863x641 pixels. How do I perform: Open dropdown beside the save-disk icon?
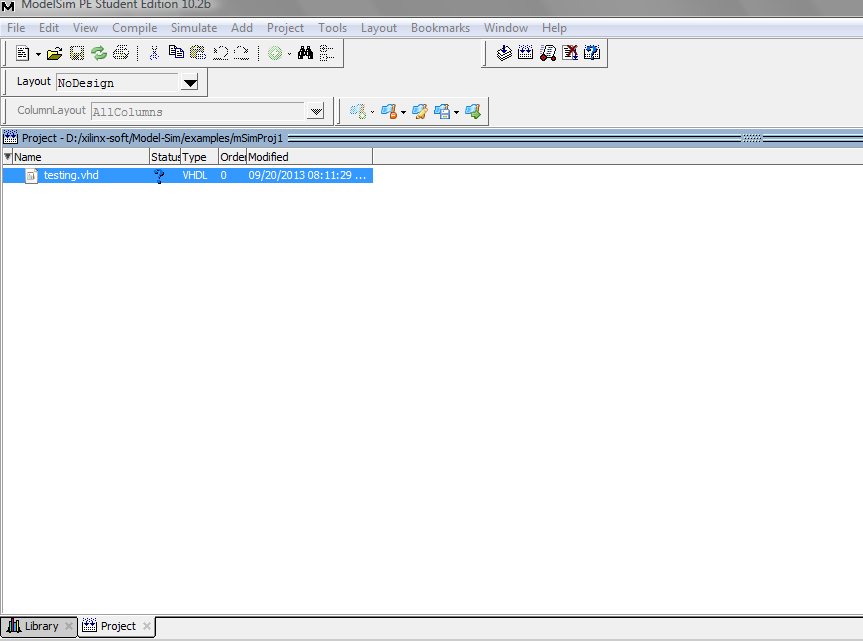(456, 112)
